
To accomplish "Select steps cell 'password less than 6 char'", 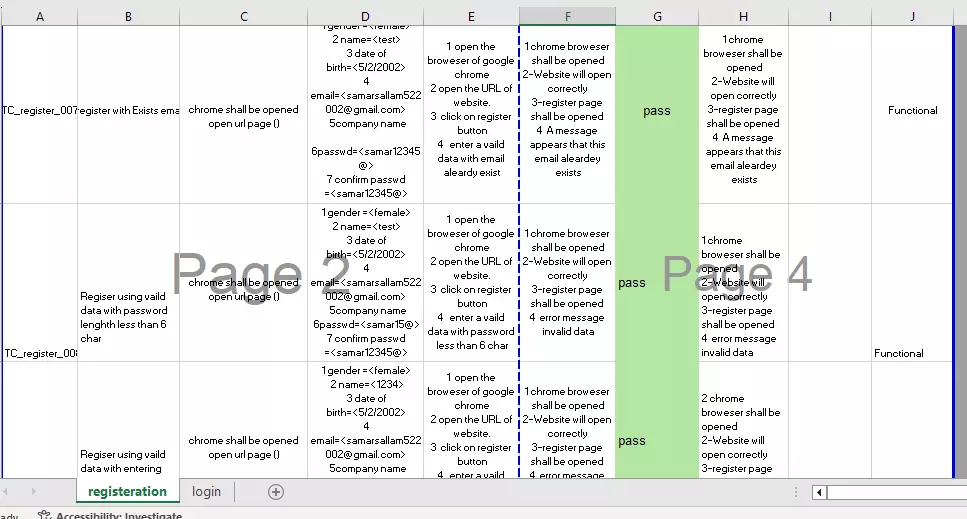I will click(471, 282).
